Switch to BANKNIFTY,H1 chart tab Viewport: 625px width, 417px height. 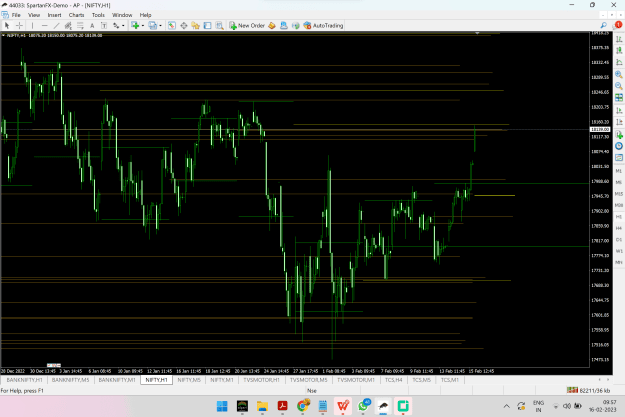point(24,380)
